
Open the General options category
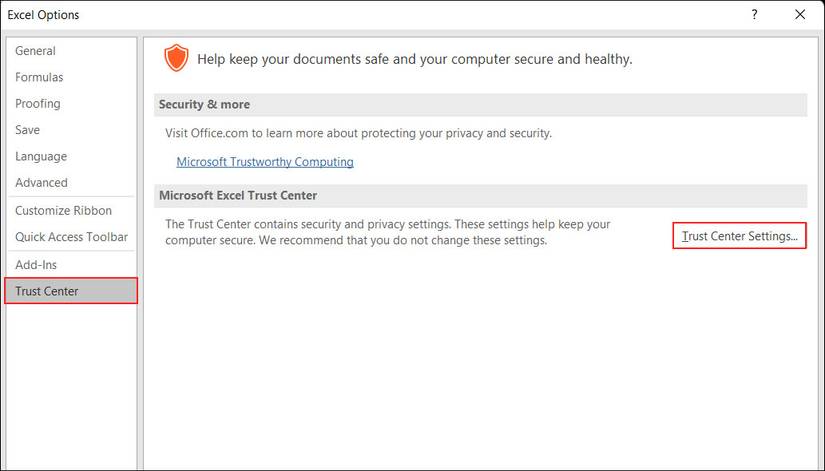pos(36,51)
